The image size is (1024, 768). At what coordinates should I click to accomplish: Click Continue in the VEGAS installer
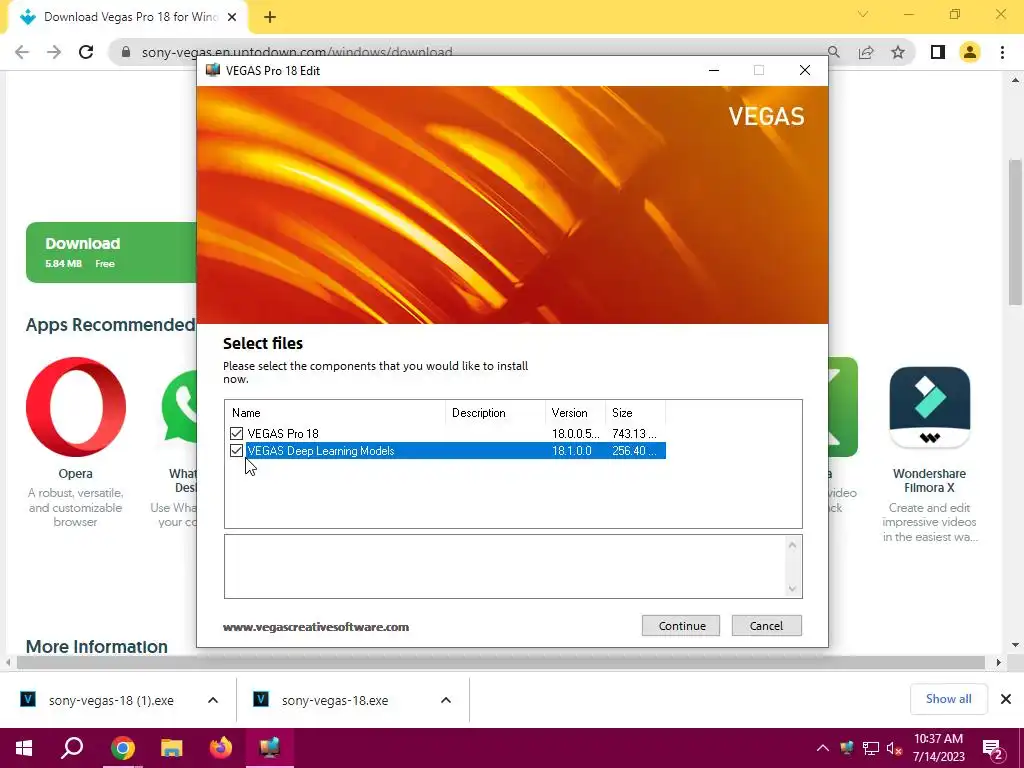pos(680,626)
